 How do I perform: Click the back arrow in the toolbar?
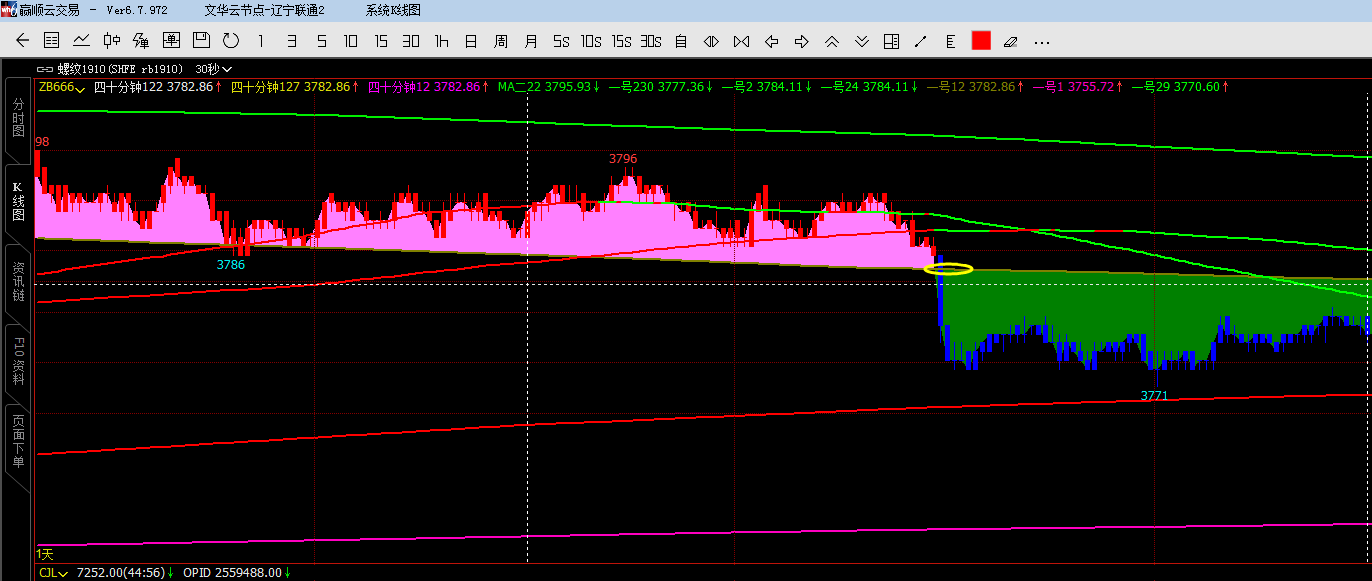point(22,41)
